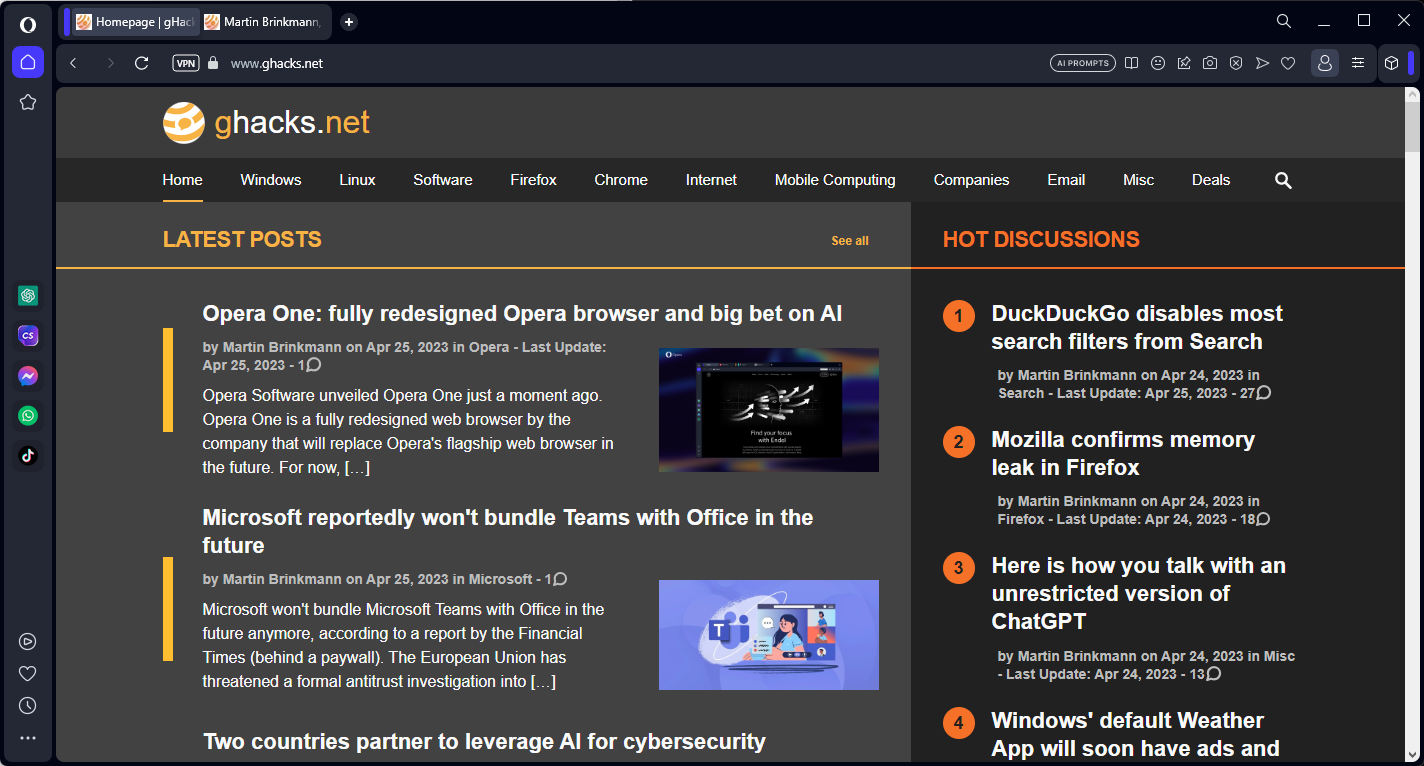Open the Windows section of ghacks
The image size is (1424, 766).
tap(270, 180)
